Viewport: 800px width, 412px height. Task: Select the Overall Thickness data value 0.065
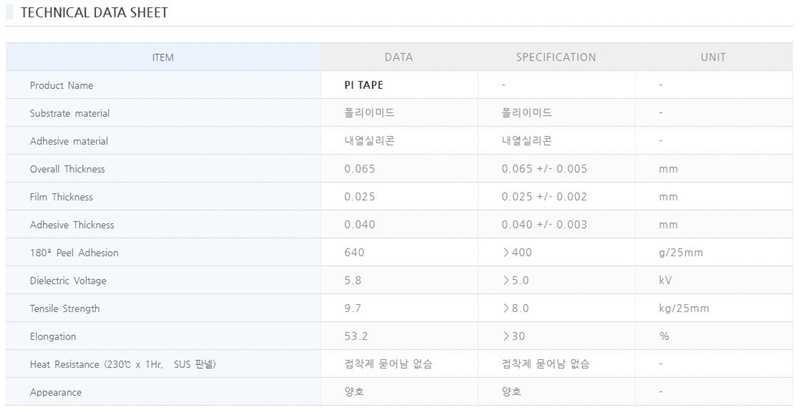(359, 169)
